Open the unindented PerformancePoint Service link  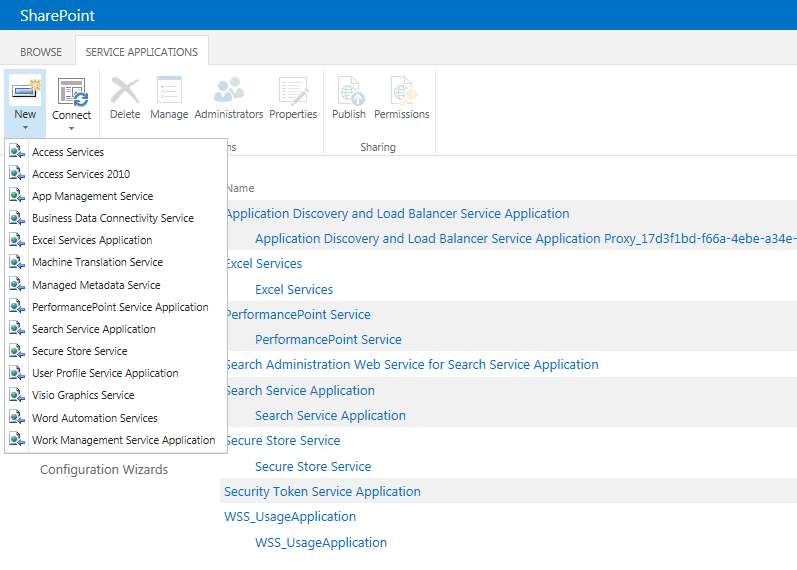click(x=299, y=314)
